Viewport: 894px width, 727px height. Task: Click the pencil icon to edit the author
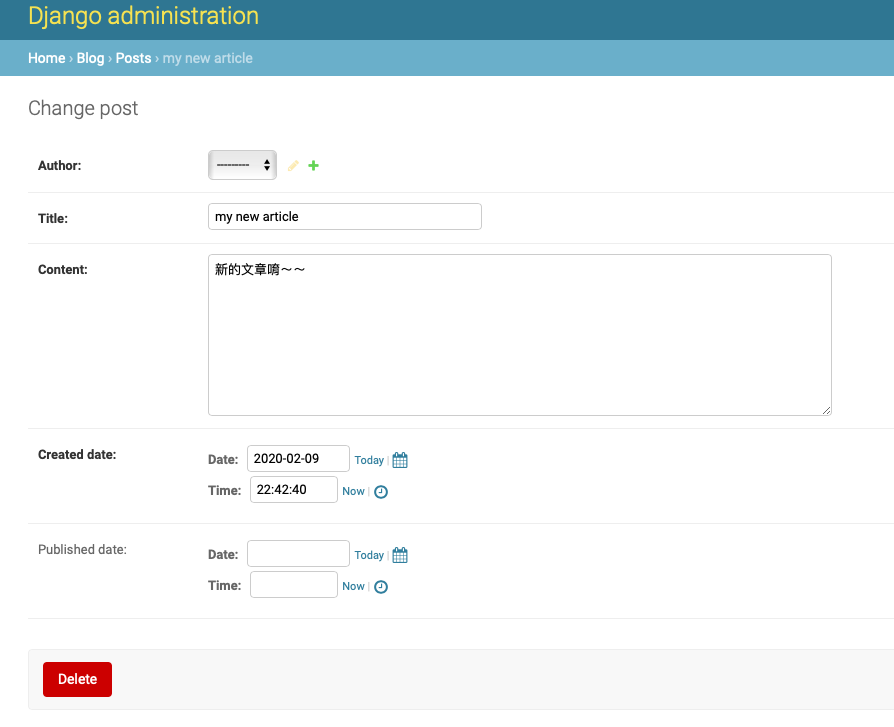(x=293, y=165)
